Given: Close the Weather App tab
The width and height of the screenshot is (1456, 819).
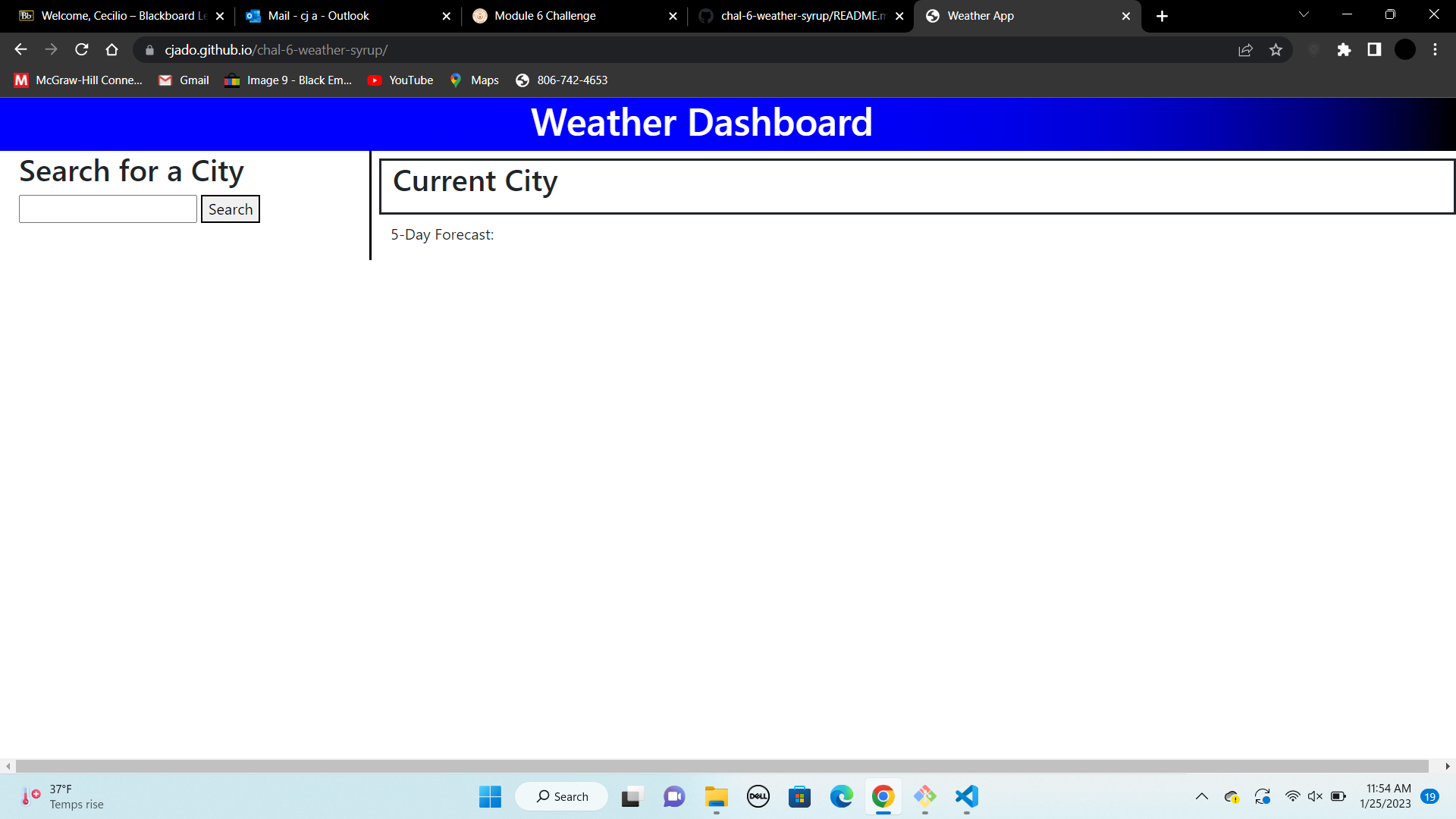Looking at the screenshot, I should pos(1126,16).
